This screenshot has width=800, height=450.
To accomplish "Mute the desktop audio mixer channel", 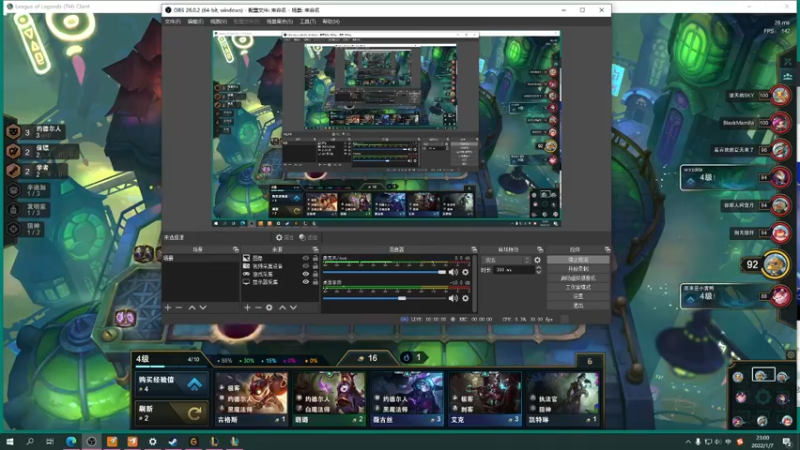I will click(x=453, y=298).
